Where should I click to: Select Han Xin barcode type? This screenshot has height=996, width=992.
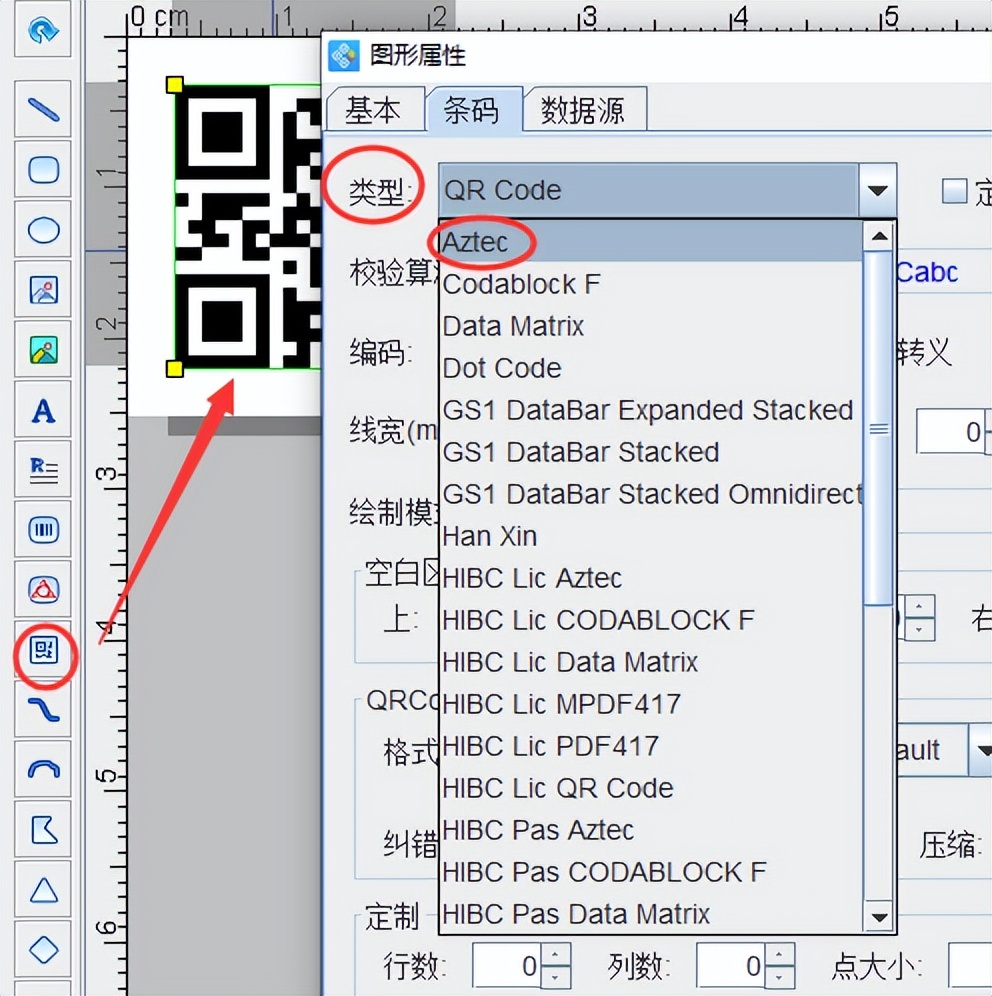[x=652, y=535]
